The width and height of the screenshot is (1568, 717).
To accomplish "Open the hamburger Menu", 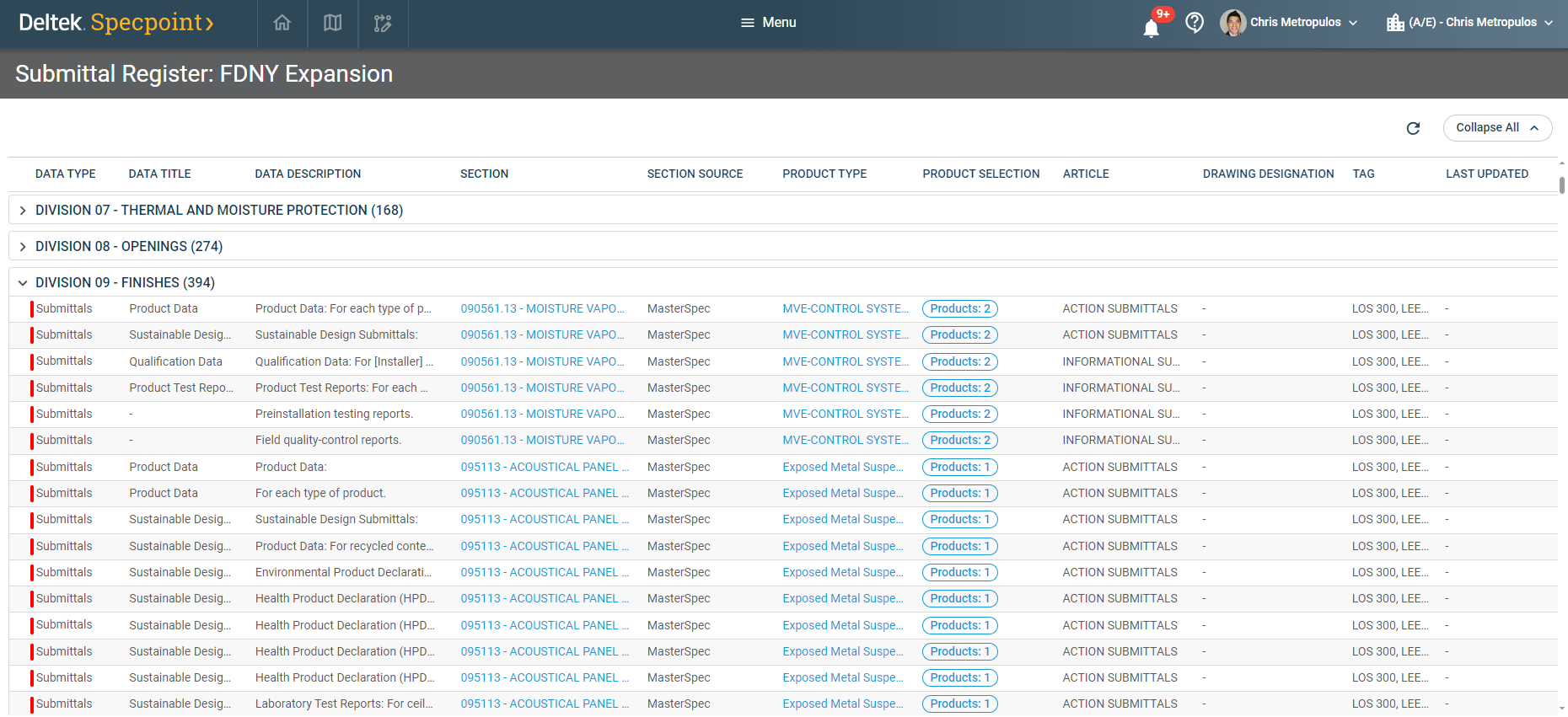I will pos(768,23).
